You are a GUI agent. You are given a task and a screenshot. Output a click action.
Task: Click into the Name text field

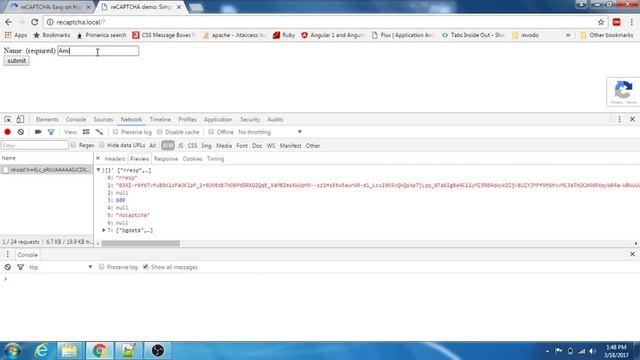(x=98, y=51)
